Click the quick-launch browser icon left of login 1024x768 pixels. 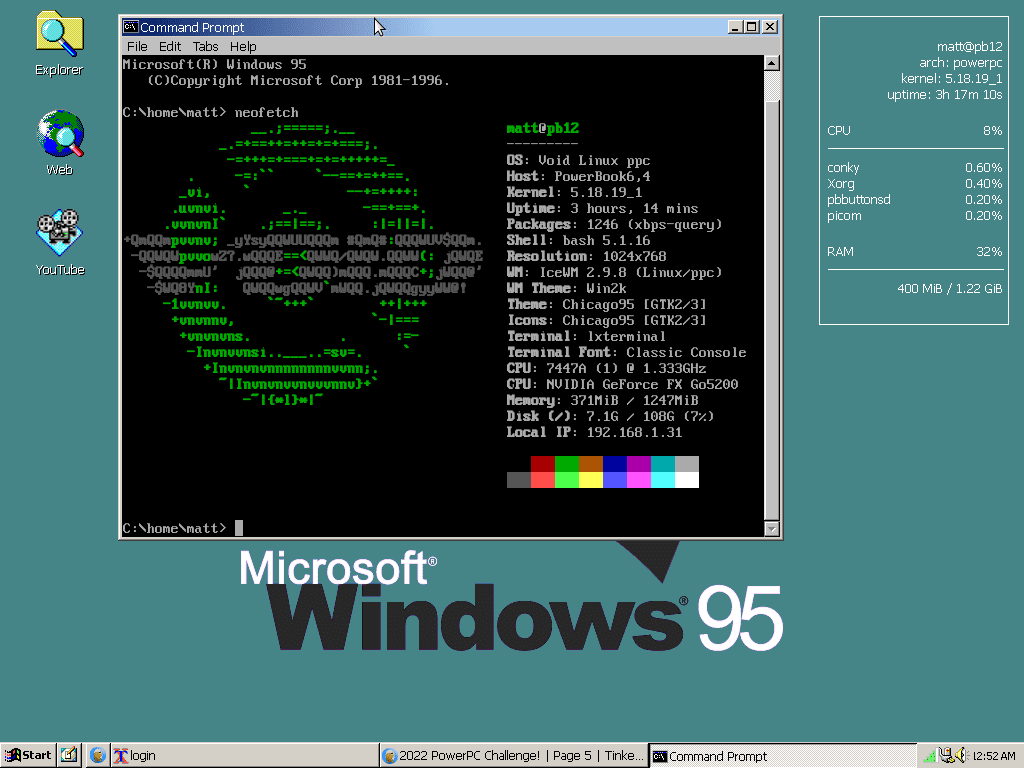pos(98,756)
